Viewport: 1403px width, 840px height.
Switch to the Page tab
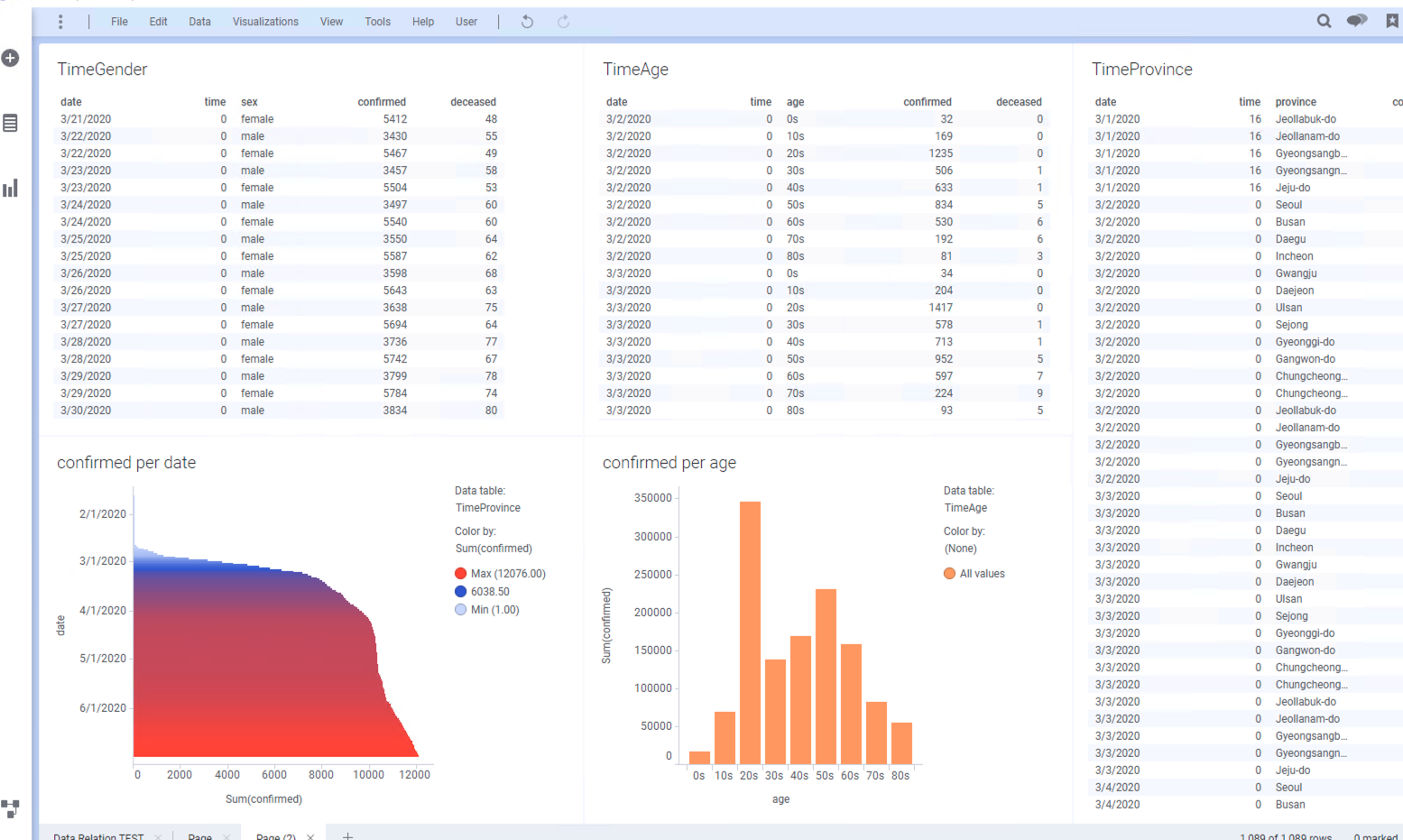tap(200, 836)
